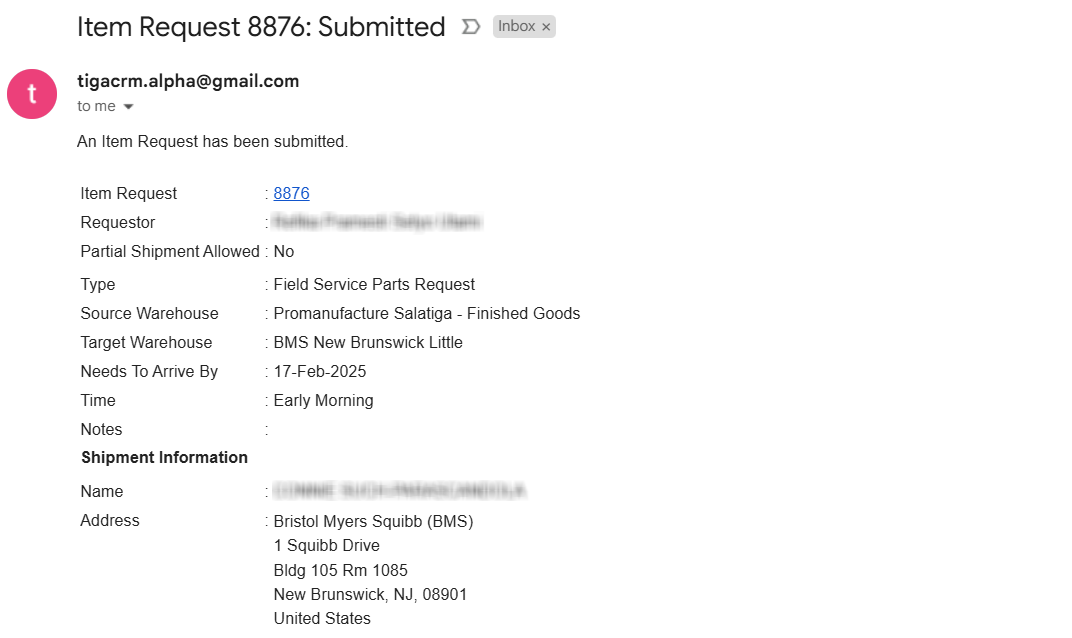
Task: Click "Field Service Parts Request" type value
Action: [374, 284]
